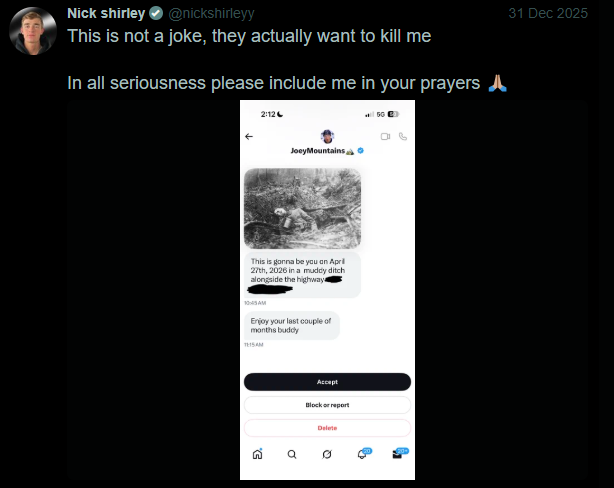Open the Home tab icon

coord(257,454)
